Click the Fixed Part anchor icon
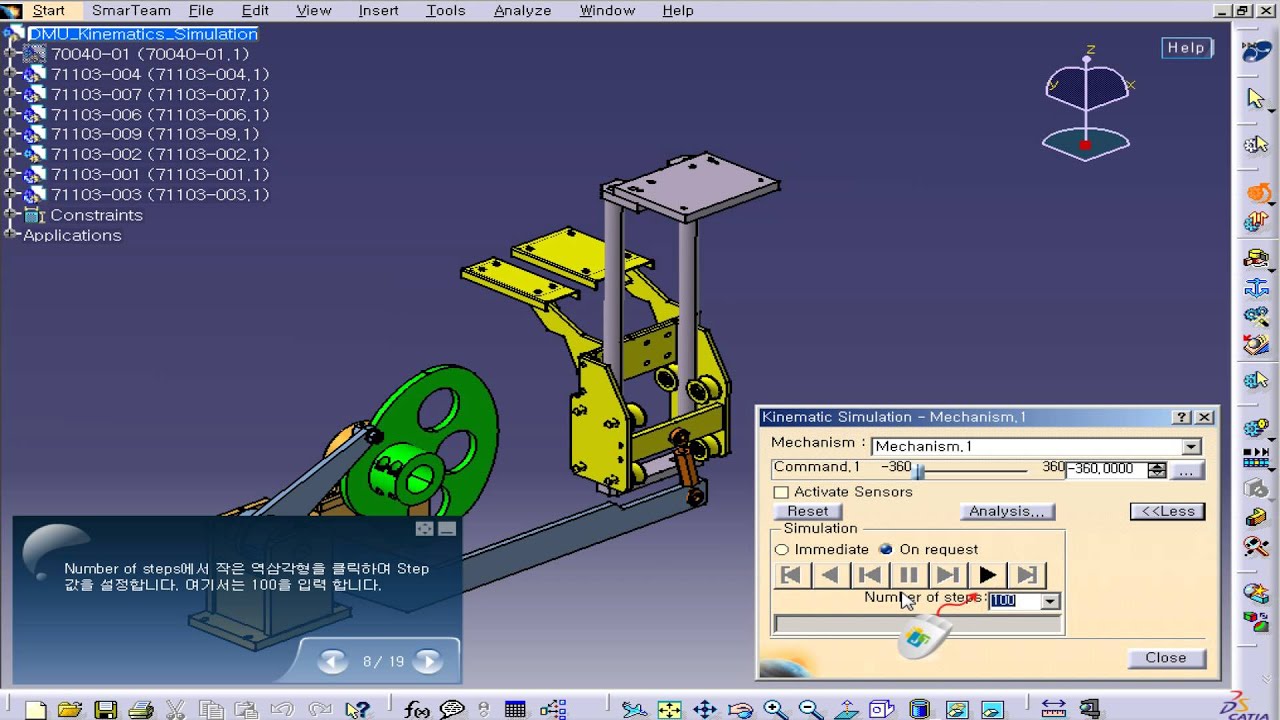 click(x=1256, y=289)
